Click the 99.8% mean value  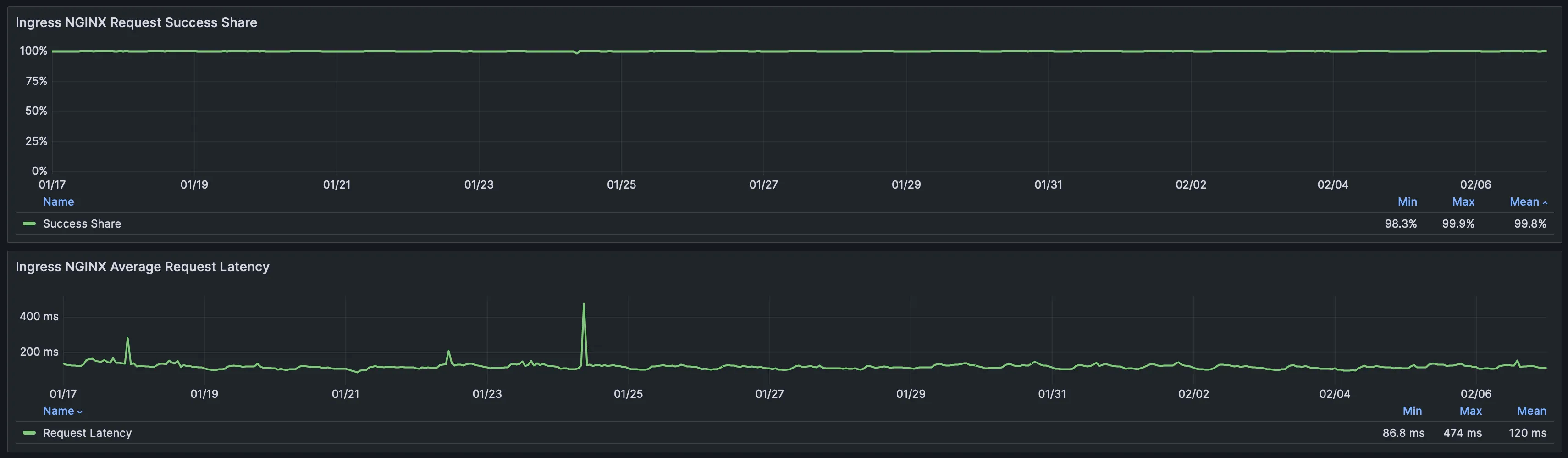click(x=1529, y=223)
